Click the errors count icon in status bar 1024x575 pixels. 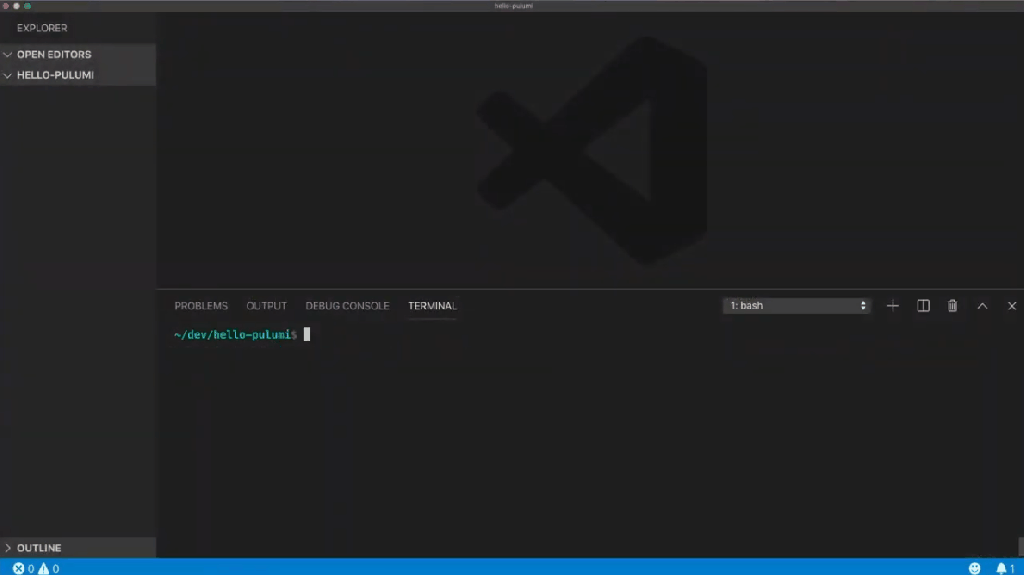[19, 568]
